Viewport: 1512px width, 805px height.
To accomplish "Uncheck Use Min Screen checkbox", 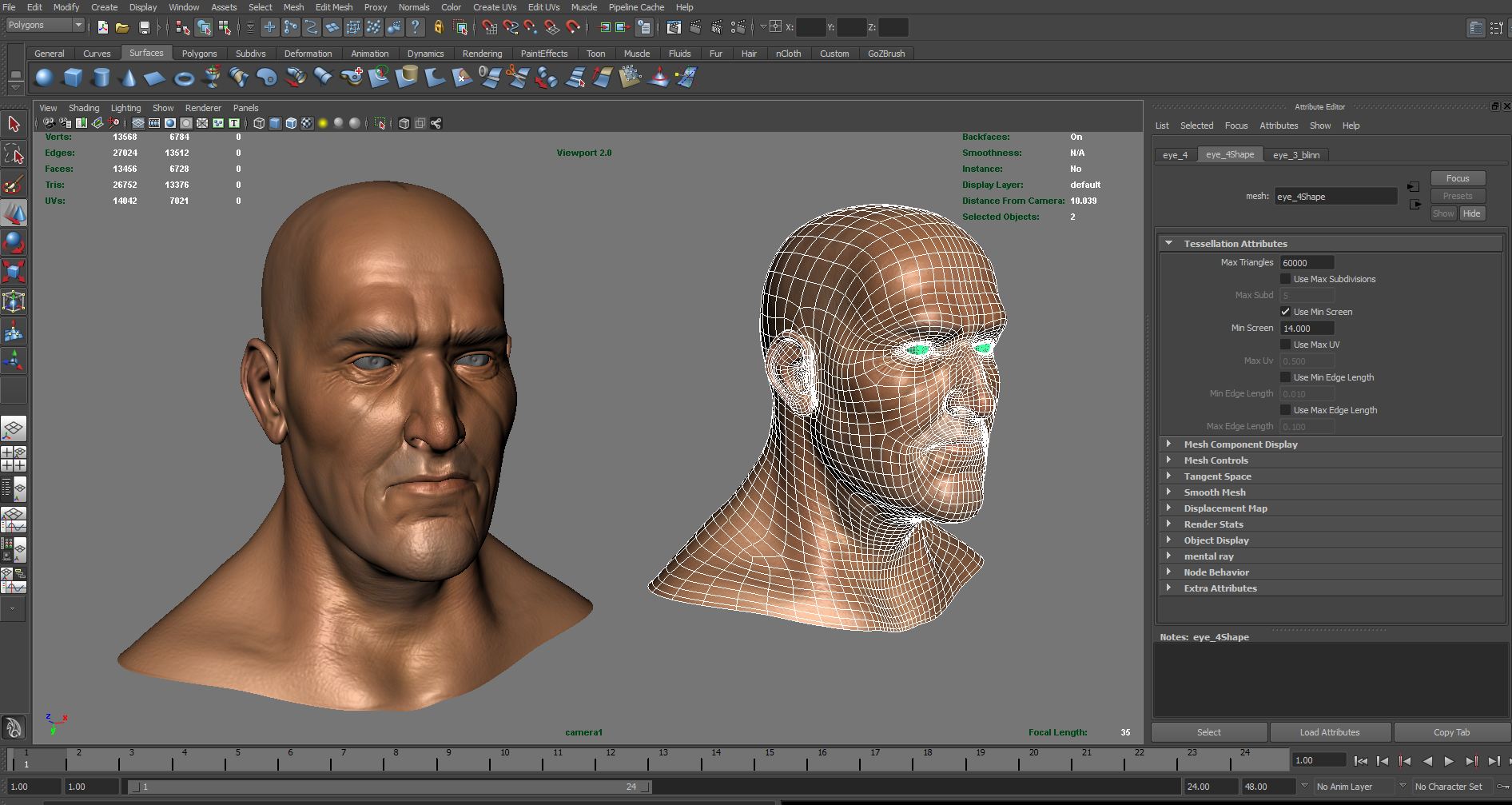I will click(1285, 312).
